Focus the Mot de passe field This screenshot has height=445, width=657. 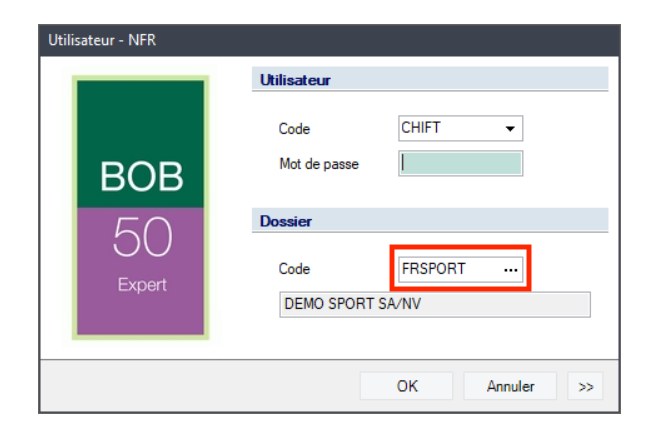click(460, 163)
